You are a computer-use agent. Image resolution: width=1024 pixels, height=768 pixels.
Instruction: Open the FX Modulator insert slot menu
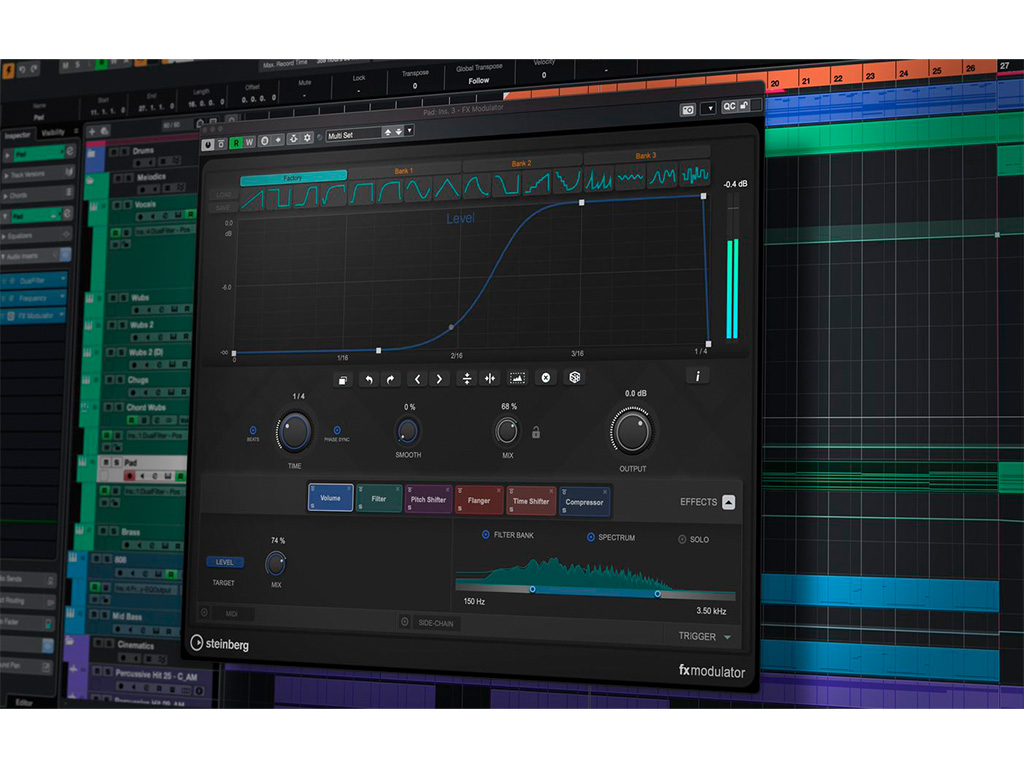point(63,315)
